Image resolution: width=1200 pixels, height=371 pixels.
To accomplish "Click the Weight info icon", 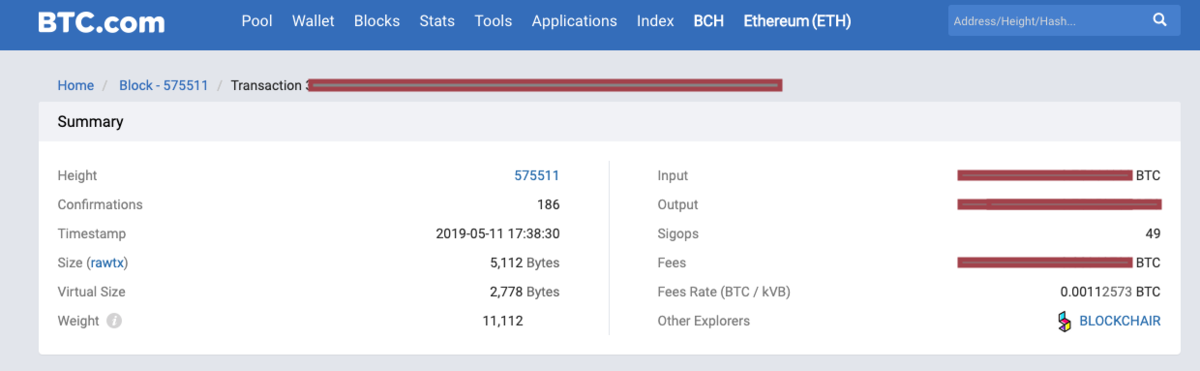I will 114,321.
